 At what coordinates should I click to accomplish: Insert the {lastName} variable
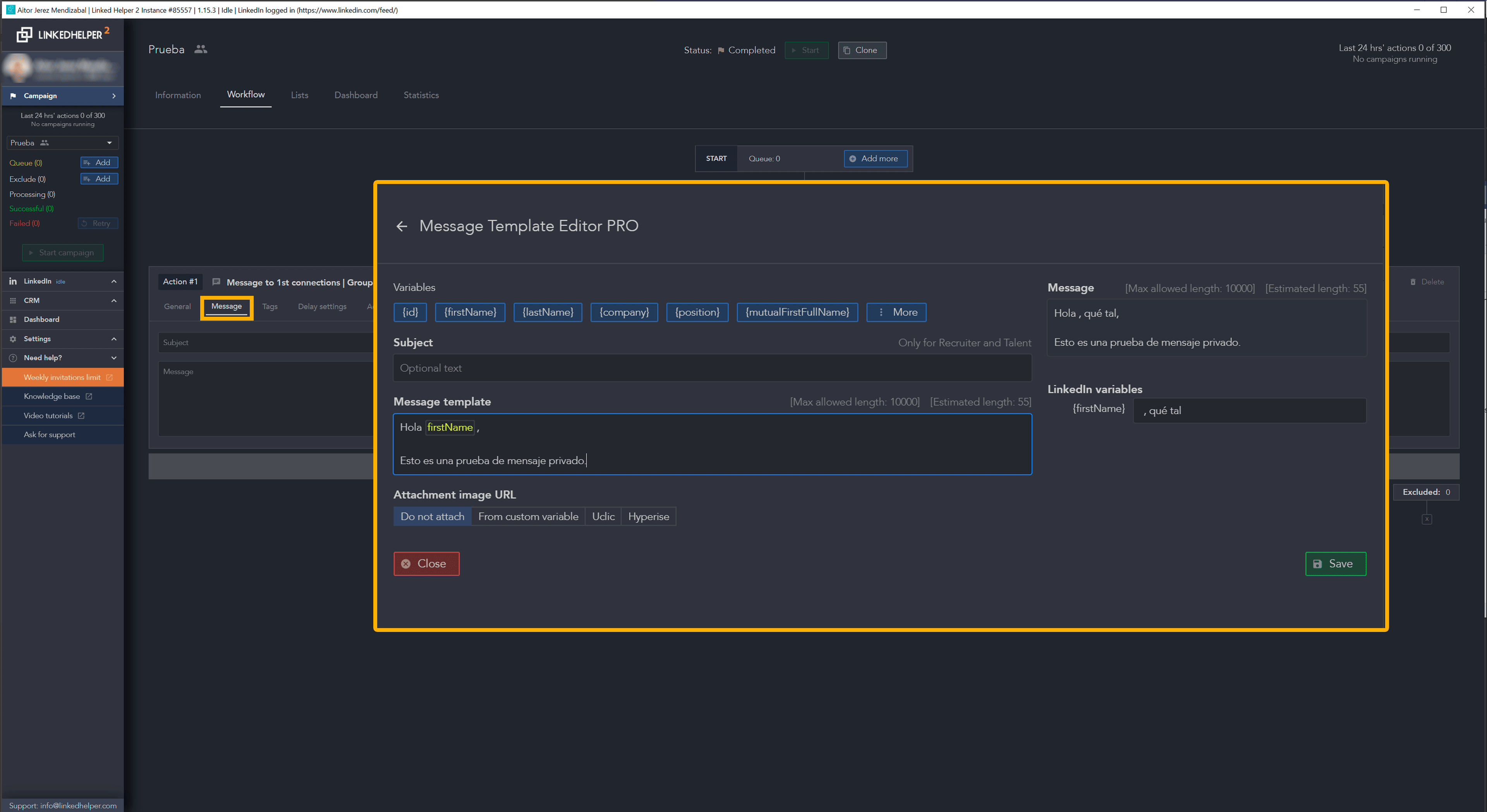[547, 312]
